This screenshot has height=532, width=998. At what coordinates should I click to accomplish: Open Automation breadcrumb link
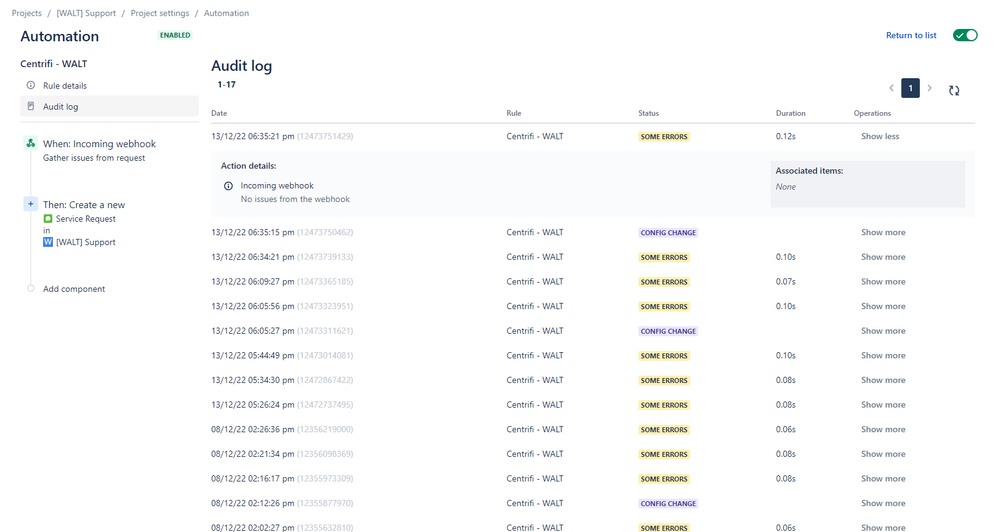click(227, 13)
